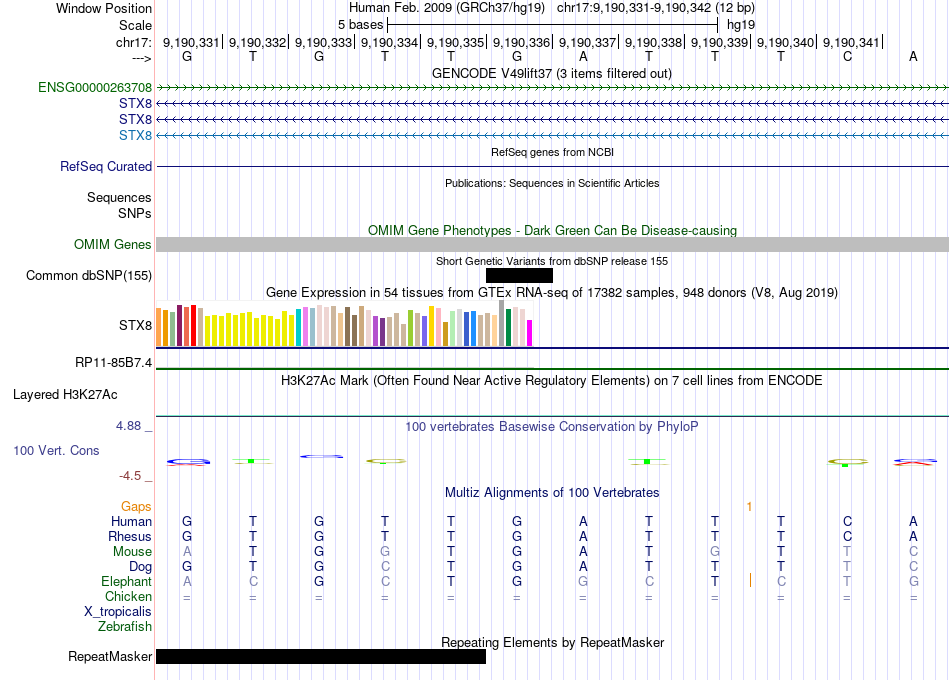Click the SNPs label in Publications track
Image resolution: width=950 pixels, height=680 pixels.
(x=135, y=213)
